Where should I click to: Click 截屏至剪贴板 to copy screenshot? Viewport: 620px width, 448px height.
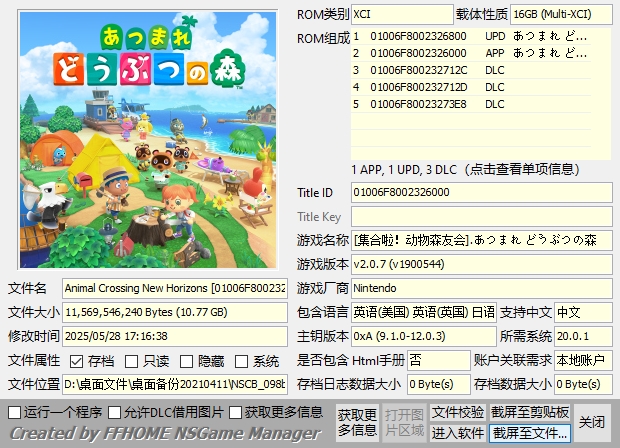(x=530, y=412)
